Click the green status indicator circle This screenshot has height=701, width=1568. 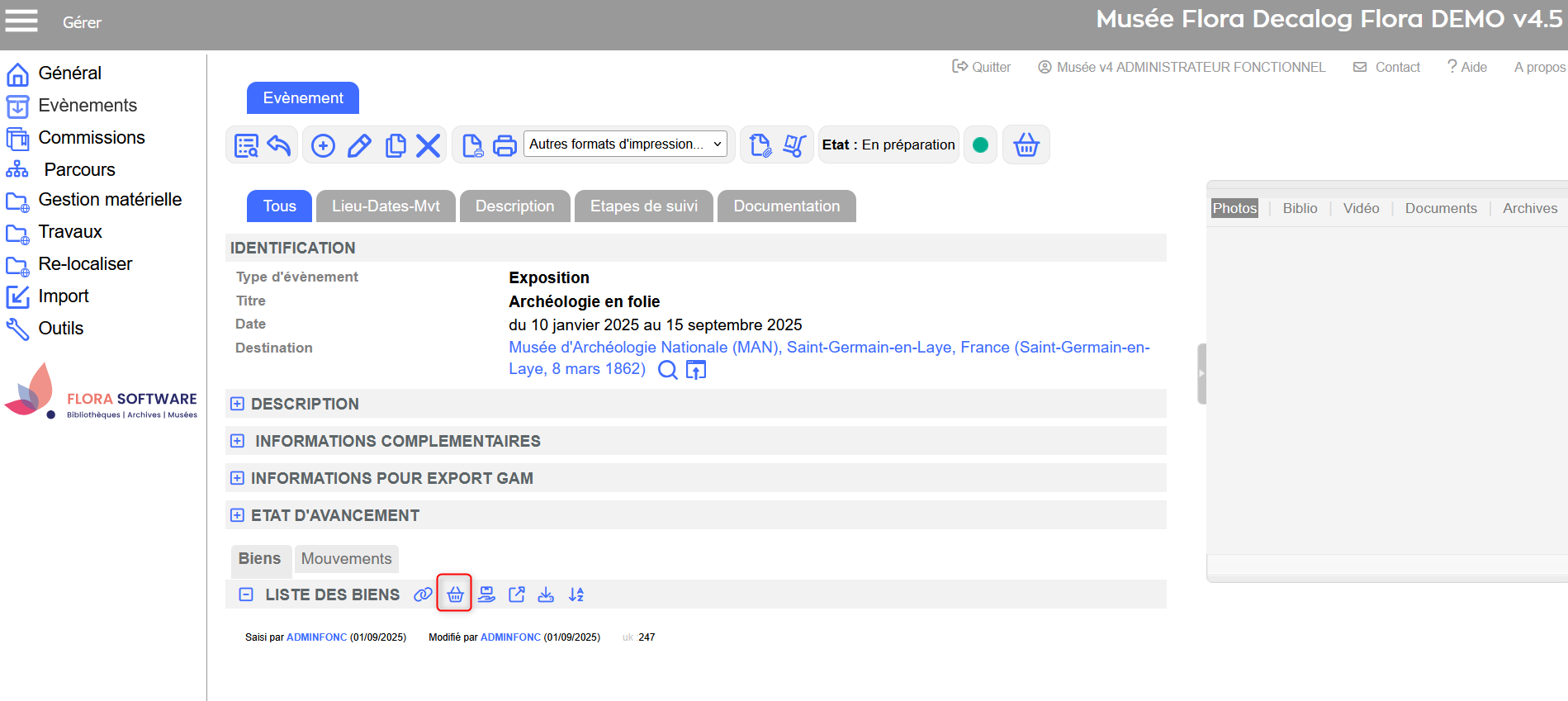tap(980, 145)
